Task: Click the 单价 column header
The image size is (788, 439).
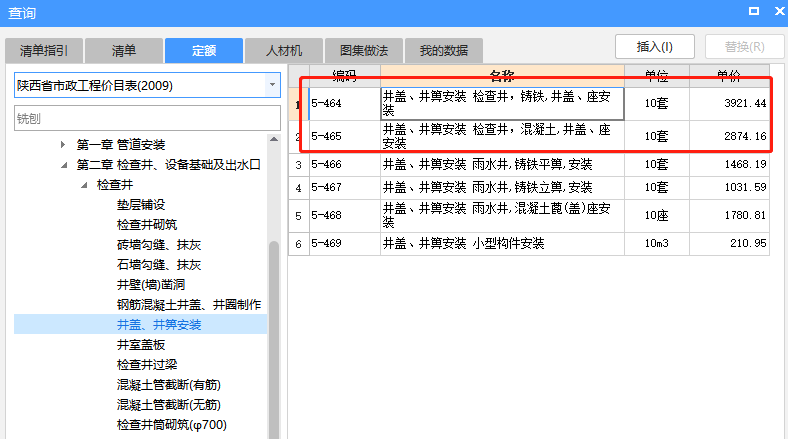Action: (x=729, y=76)
